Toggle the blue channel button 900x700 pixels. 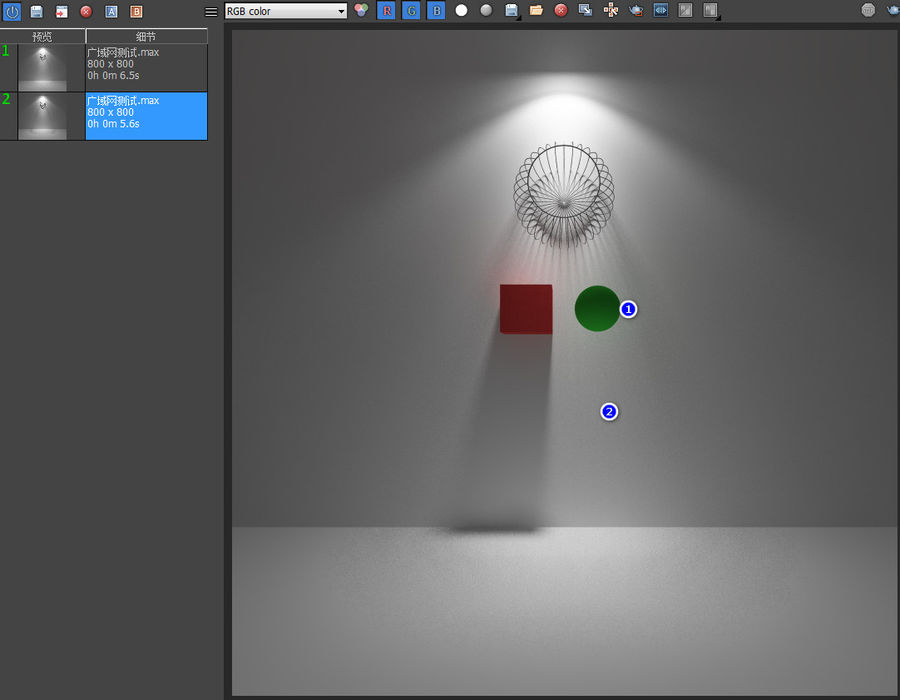[436, 10]
